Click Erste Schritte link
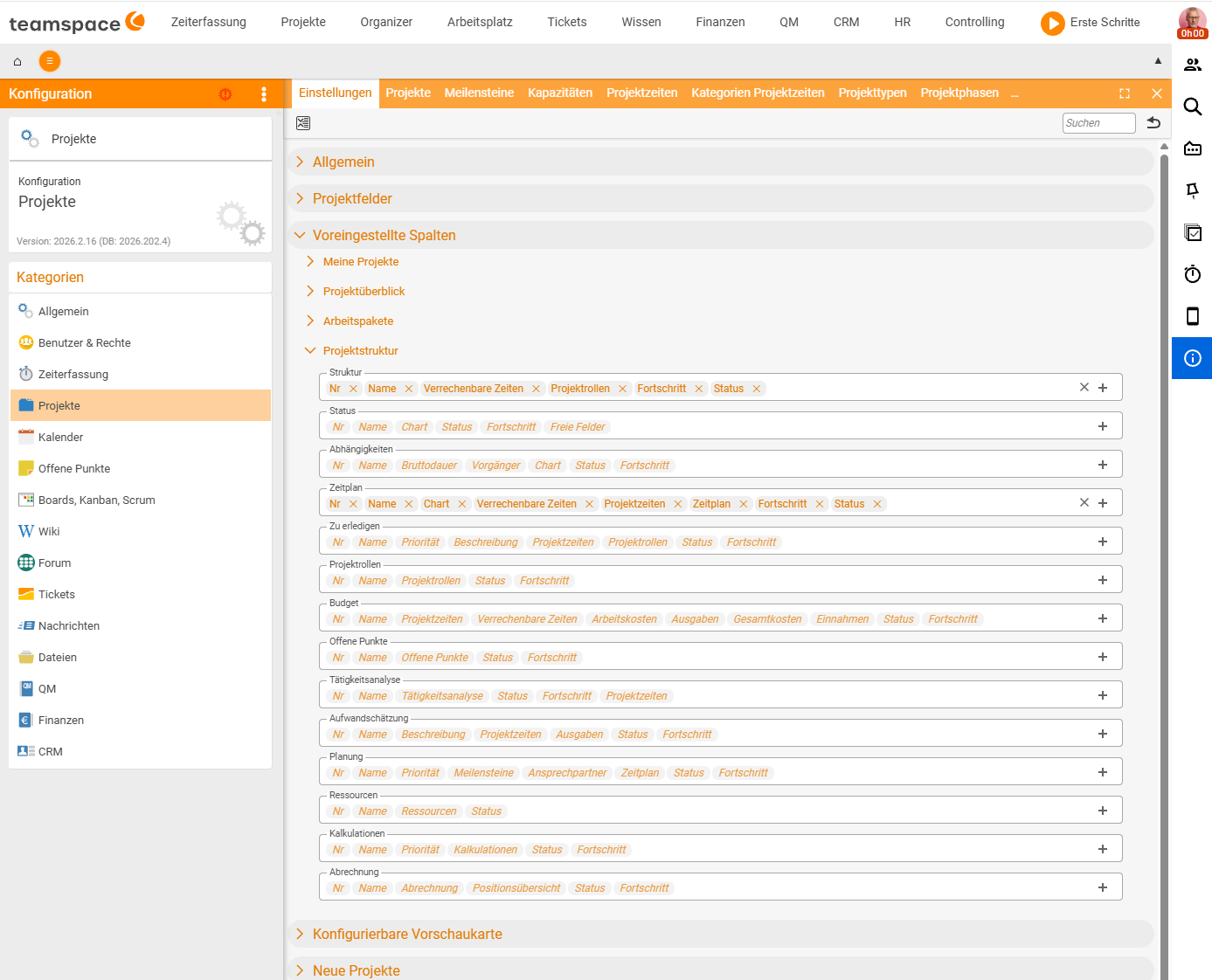1212x980 pixels. point(1105,22)
